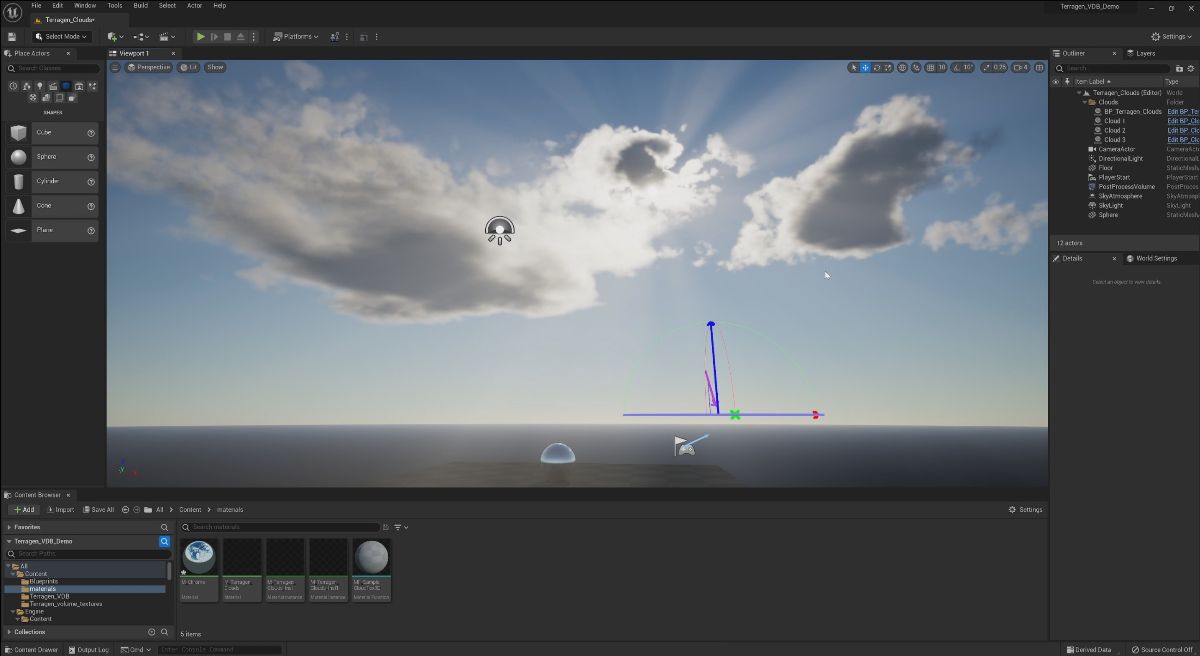Select the Shapes category icon in Place Actors
The height and width of the screenshot is (656, 1200).
tap(66, 86)
